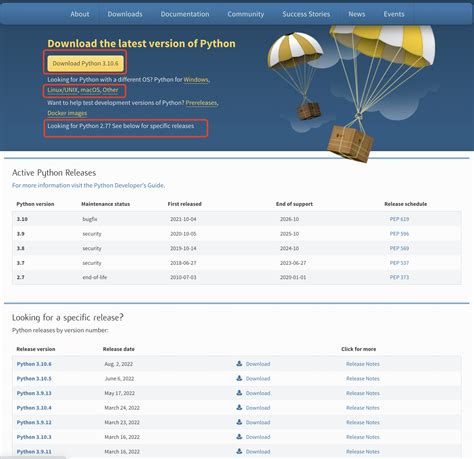Click download icon for Python 3.10.4

(239, 407)
